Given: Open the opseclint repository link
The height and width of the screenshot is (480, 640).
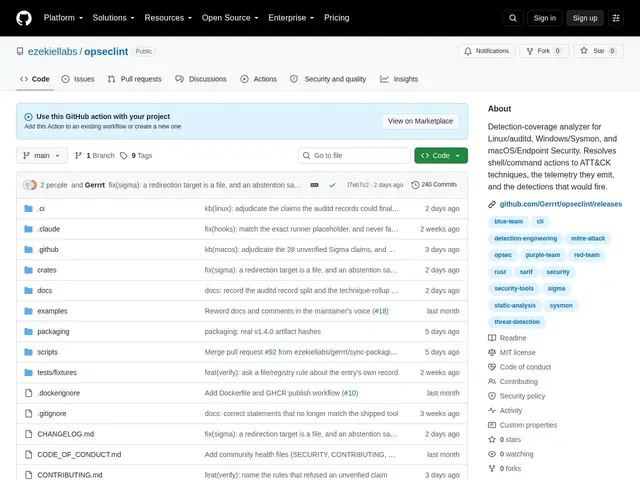Looking at the screenshot, I should pyautogui.click(x=106, y=51).
